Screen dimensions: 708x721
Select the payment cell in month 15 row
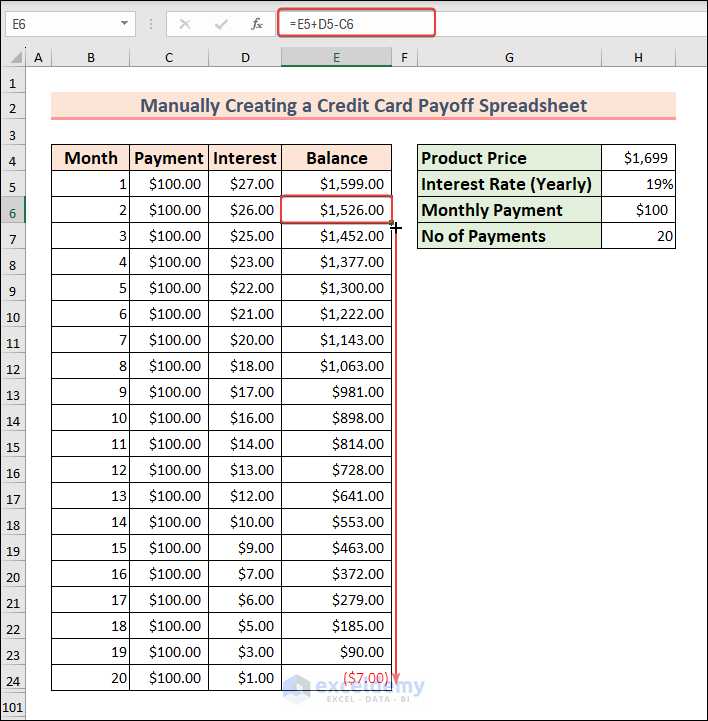[x=169, y=548]
